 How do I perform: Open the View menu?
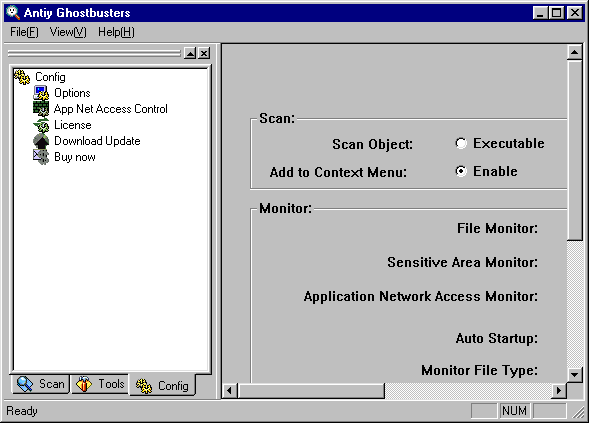(x=68, y=32)
